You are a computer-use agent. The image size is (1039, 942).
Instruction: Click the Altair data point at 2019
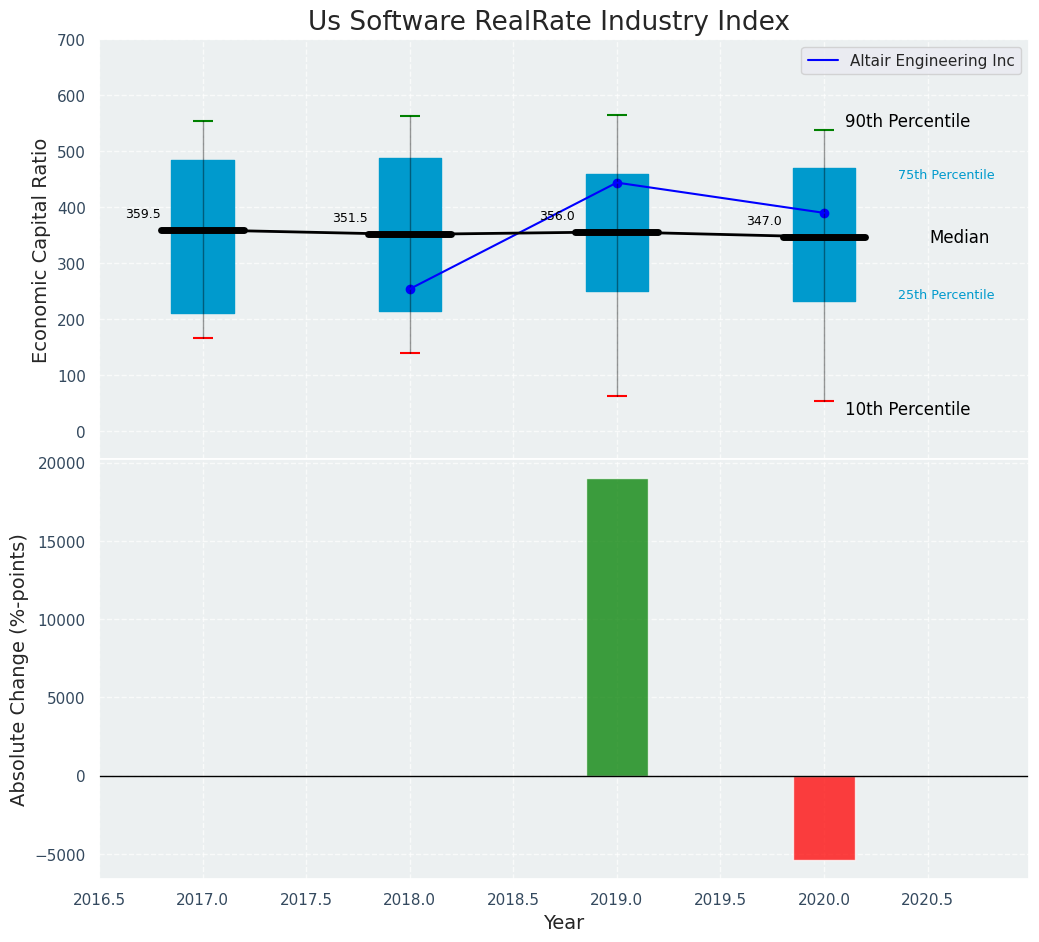pyautogui.click(x=618, y=183)
